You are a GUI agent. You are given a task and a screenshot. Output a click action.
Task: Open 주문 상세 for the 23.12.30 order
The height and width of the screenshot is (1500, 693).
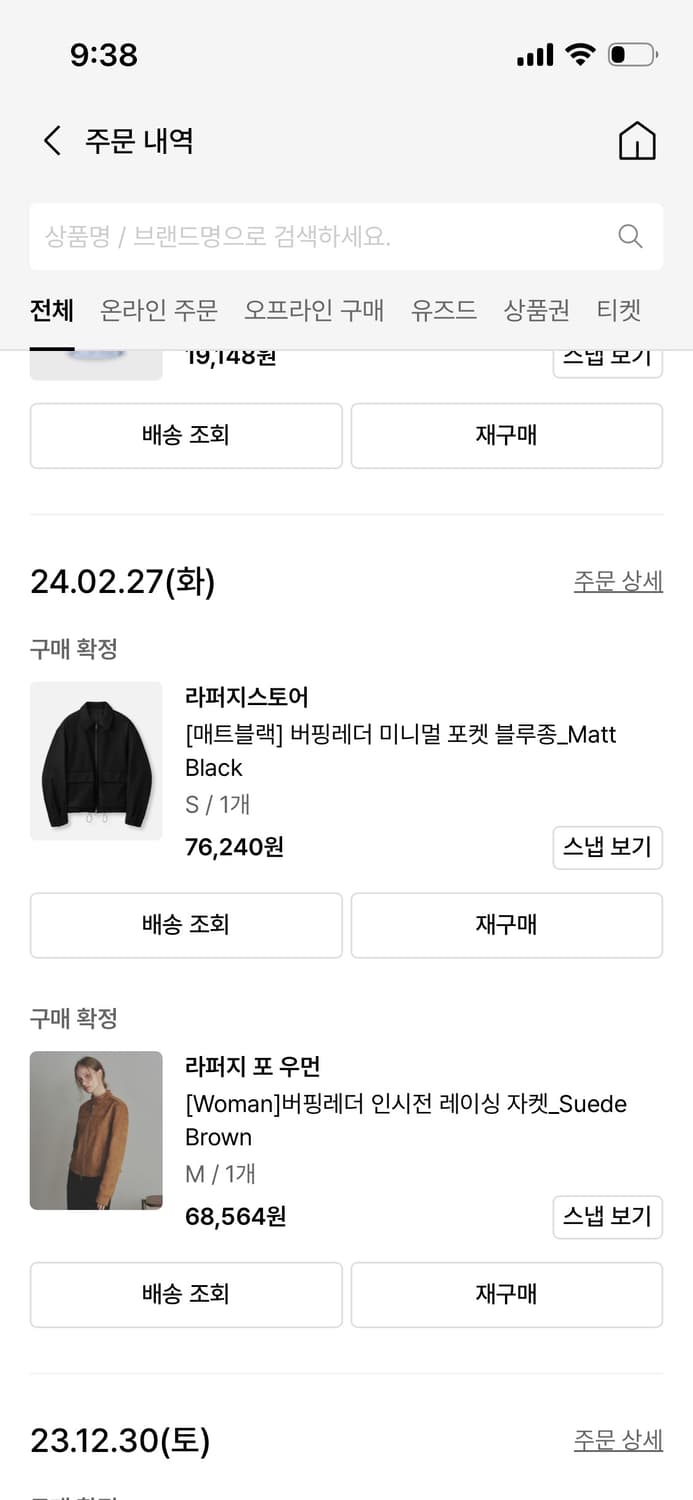click(618, 1439)
